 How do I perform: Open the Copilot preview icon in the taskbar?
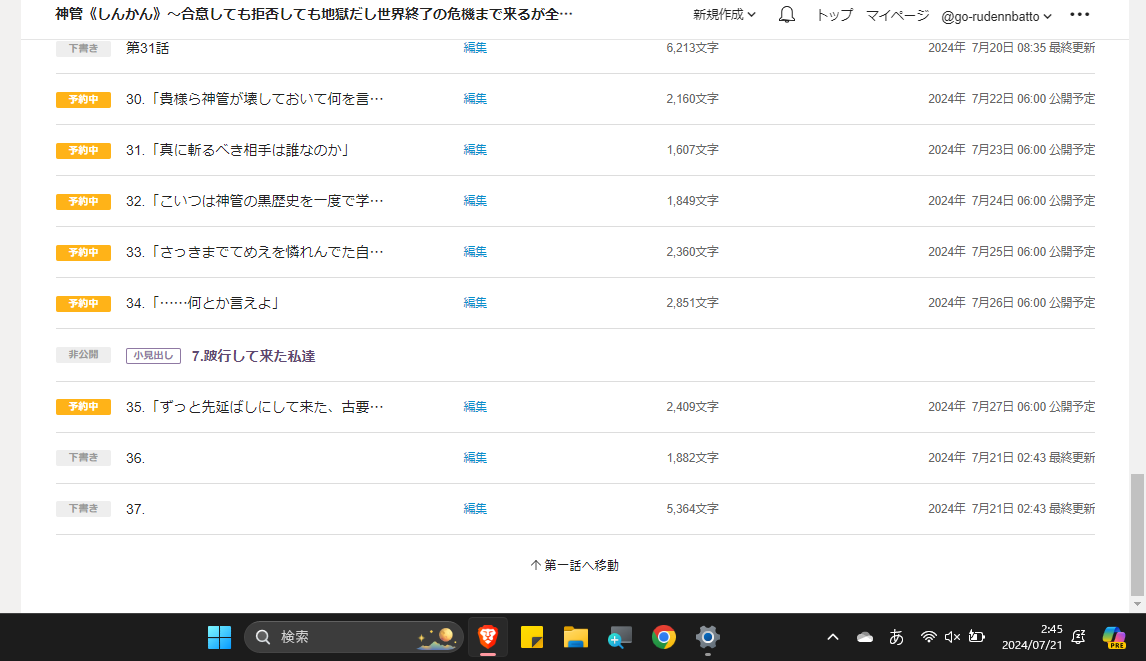(1113, 636)
